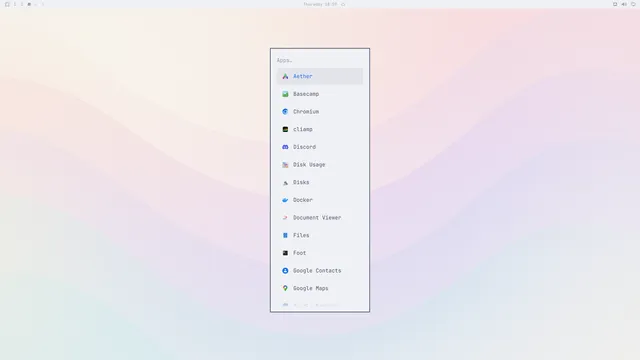Open the volume icon in top bar
The height and width of the screenshot is (360, 640).
624,4
